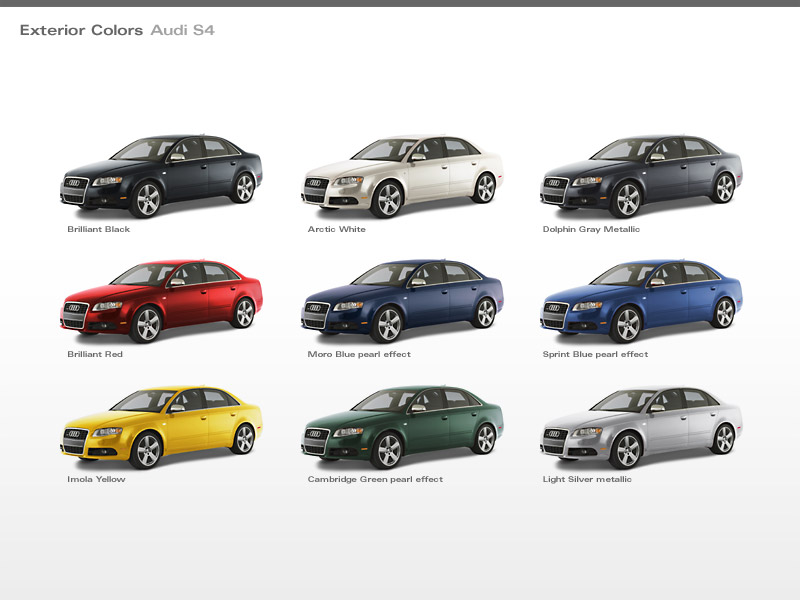Choose the Arctic White car image
The width and height of the screenshot is (800, 600).
tap(401, 176)
